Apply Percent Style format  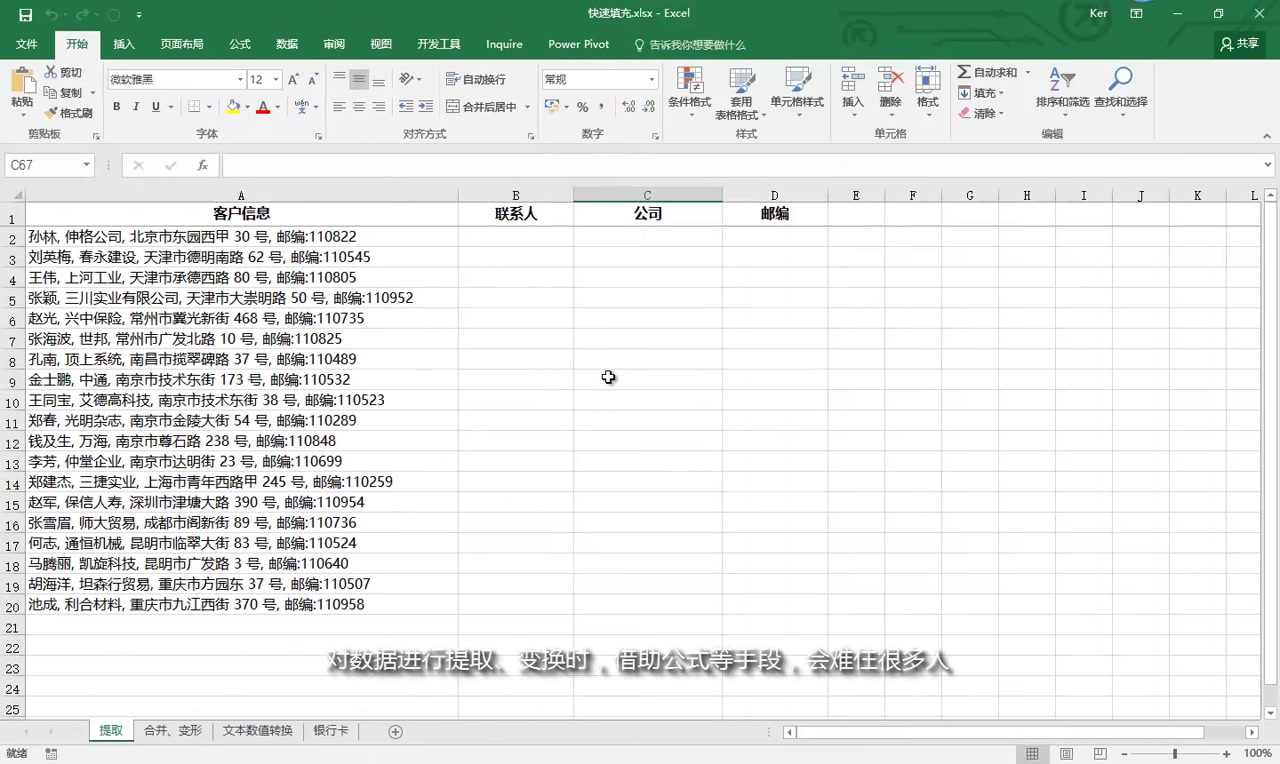583,107
